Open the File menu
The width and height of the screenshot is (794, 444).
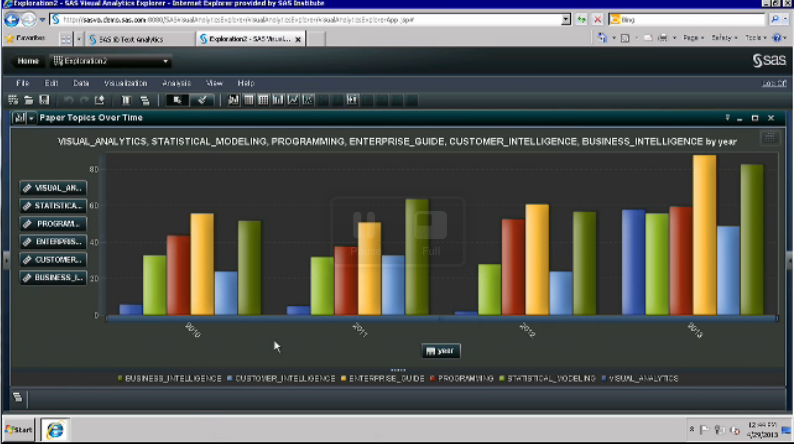(x=22, y=83)
